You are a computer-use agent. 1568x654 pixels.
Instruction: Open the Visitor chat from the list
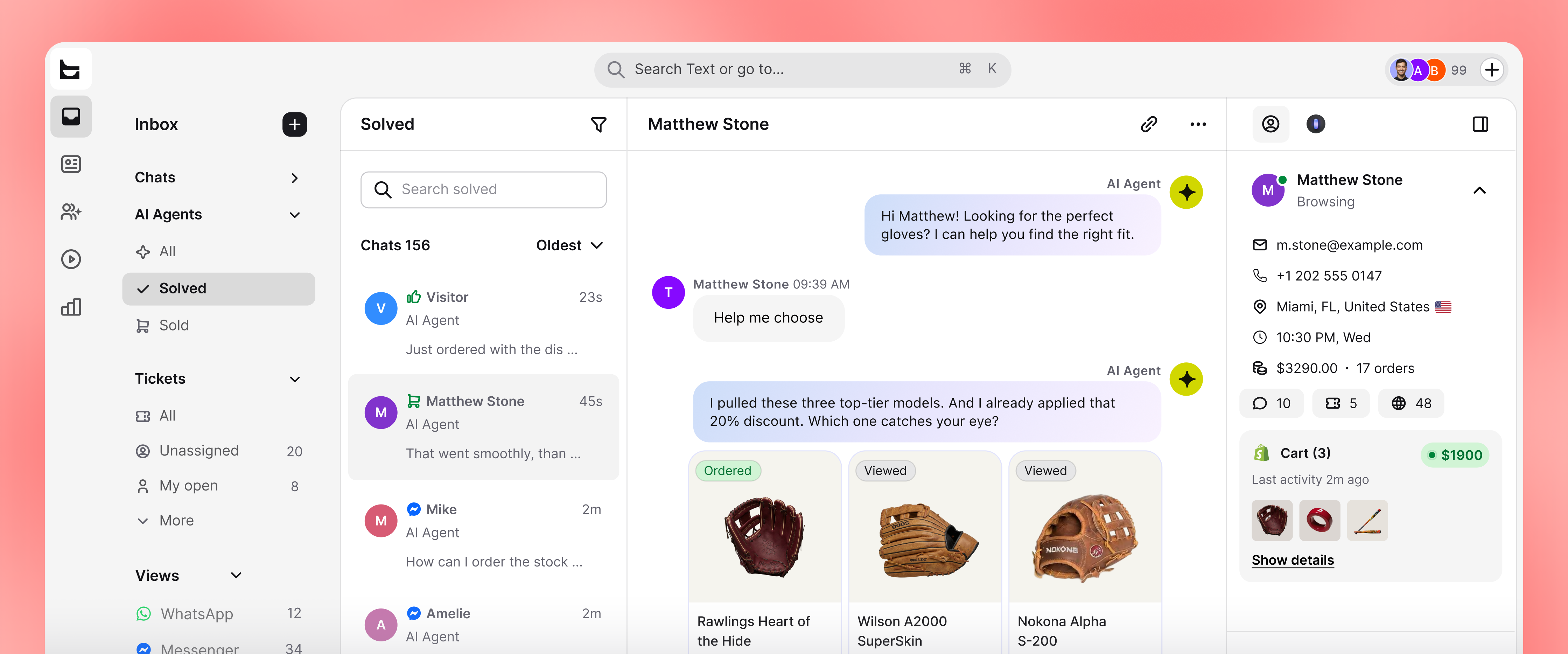[483, 323]
